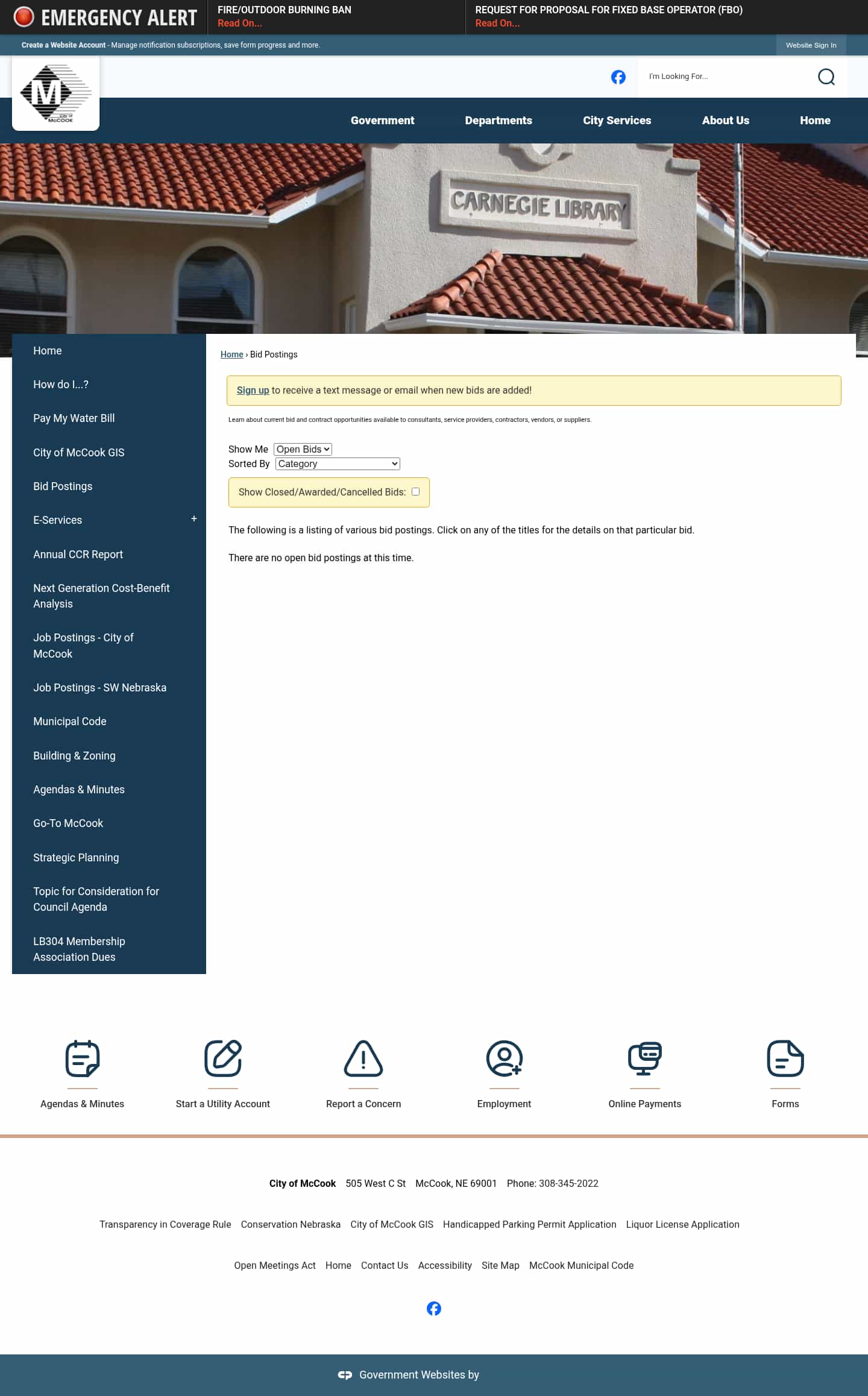
Task: Click Accessibility footer link
Action: [x=445, y=1265]
